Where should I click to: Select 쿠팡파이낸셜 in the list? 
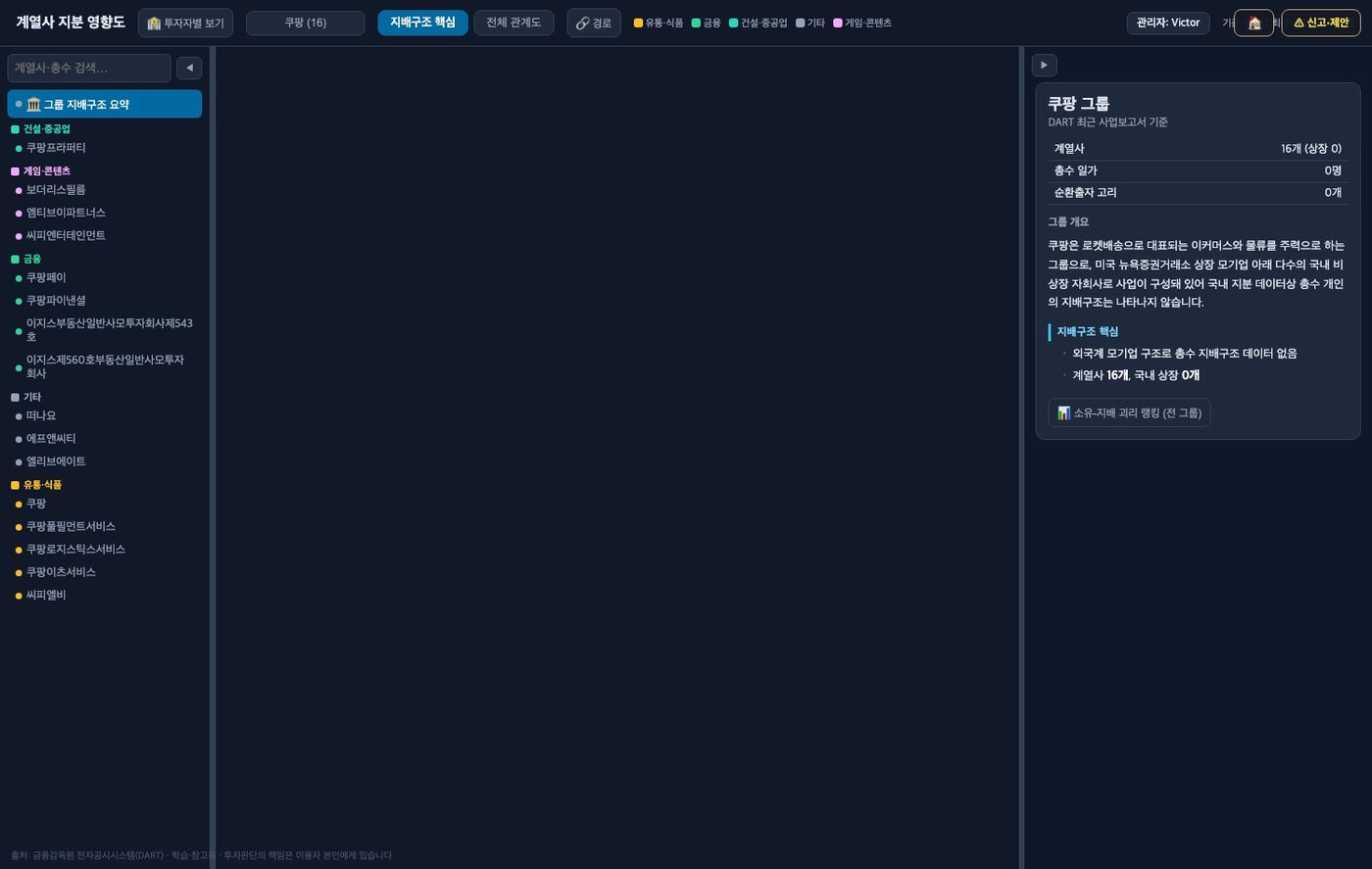pos(105,301)
